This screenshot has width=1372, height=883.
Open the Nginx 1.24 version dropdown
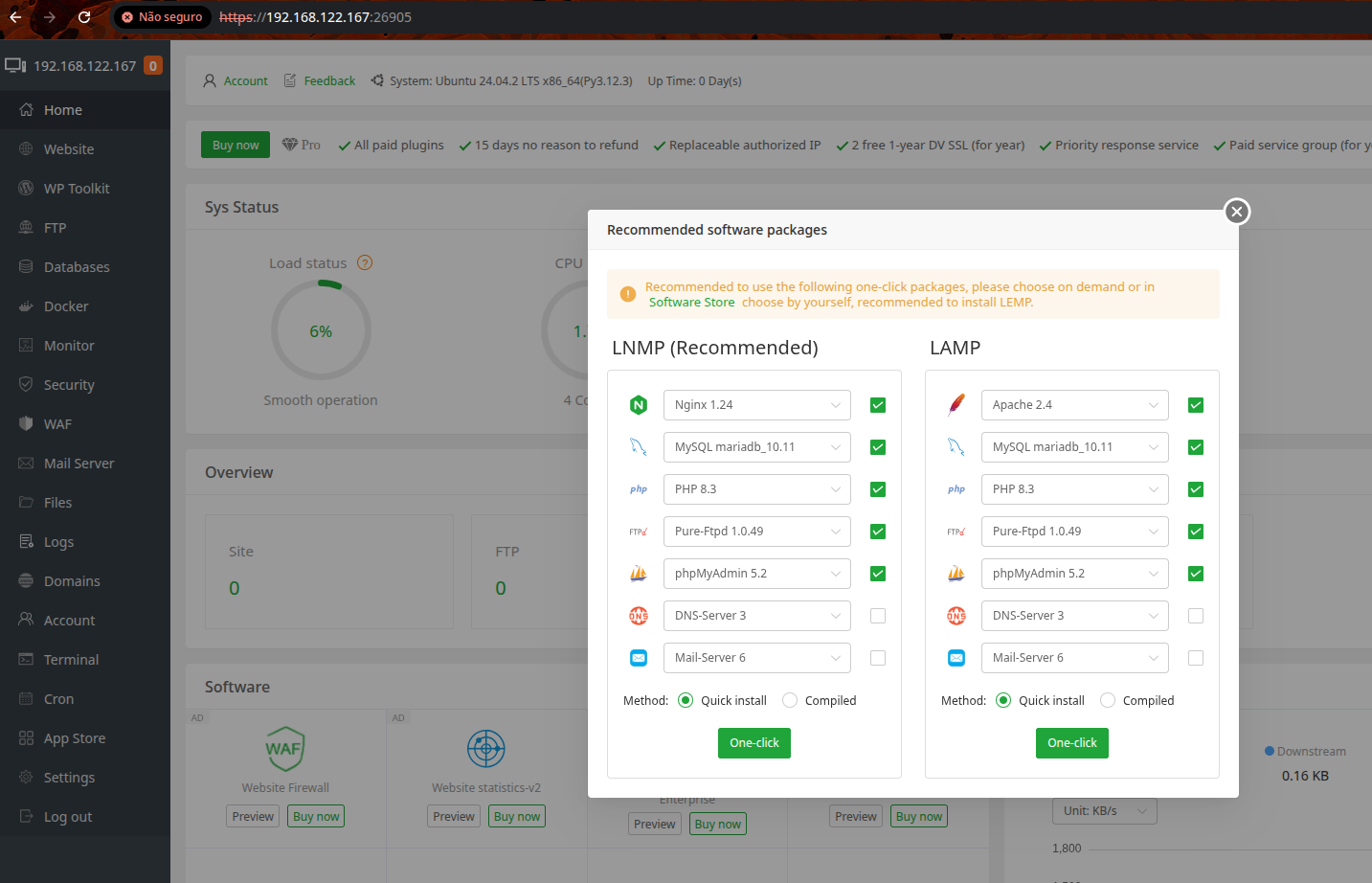[757, 405]
